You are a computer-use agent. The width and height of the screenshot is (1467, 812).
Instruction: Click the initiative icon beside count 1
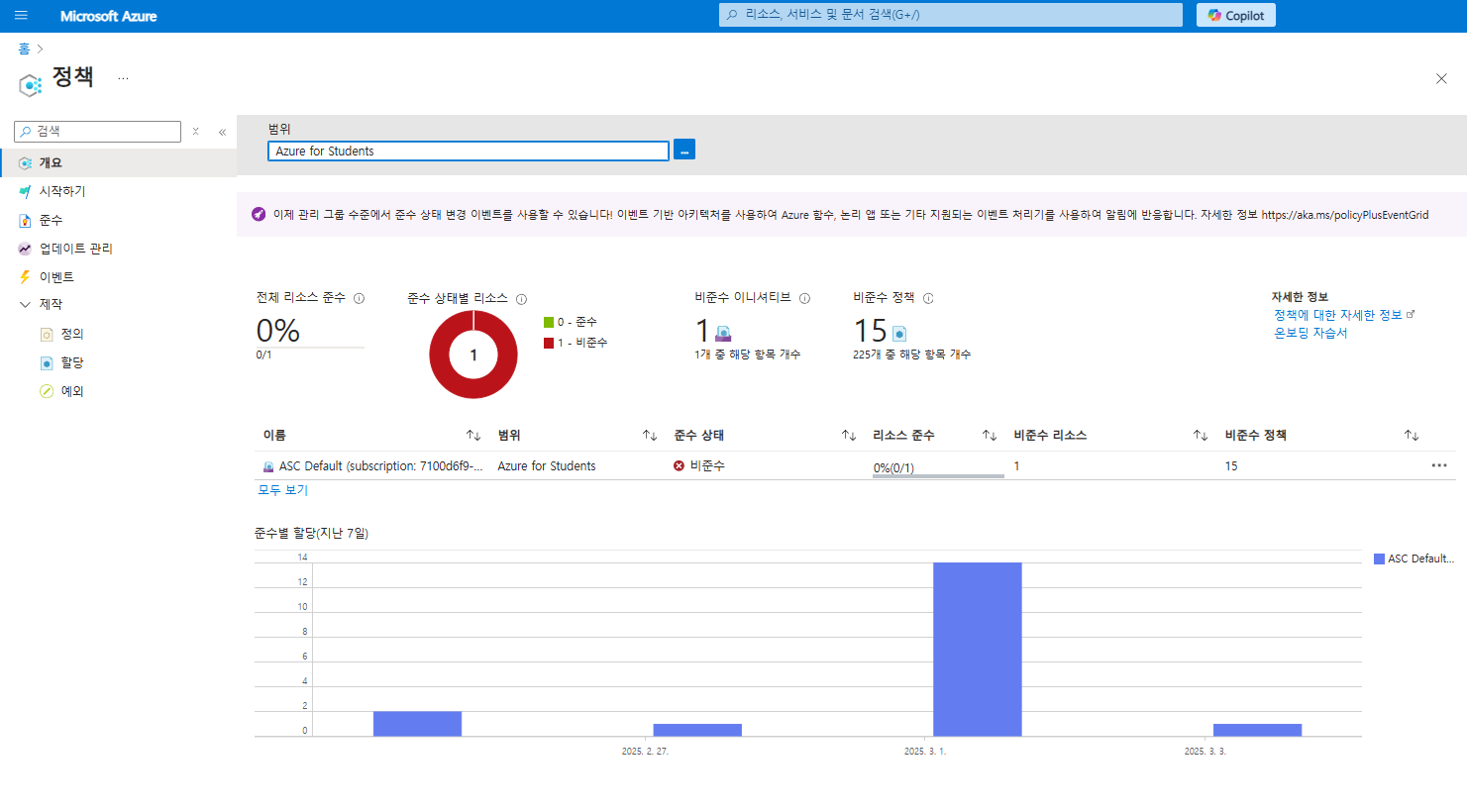click(x=723, y=334)
